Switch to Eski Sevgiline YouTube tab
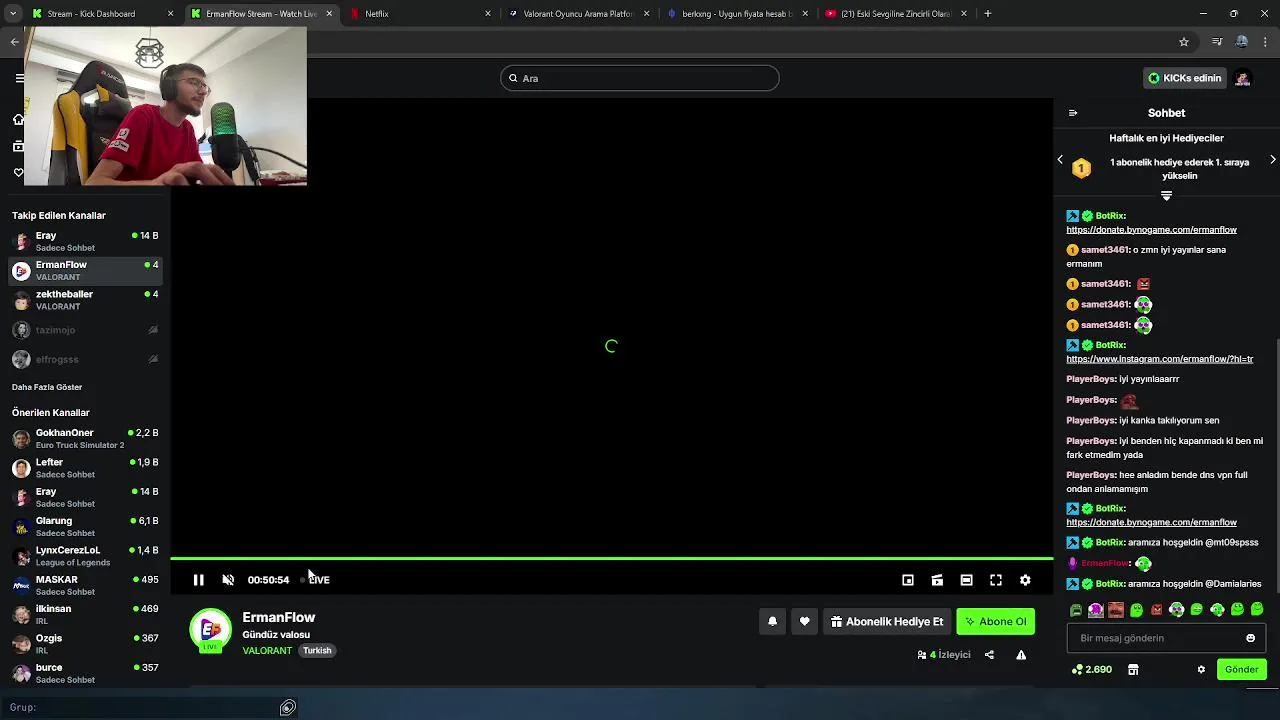 [897, 14]
